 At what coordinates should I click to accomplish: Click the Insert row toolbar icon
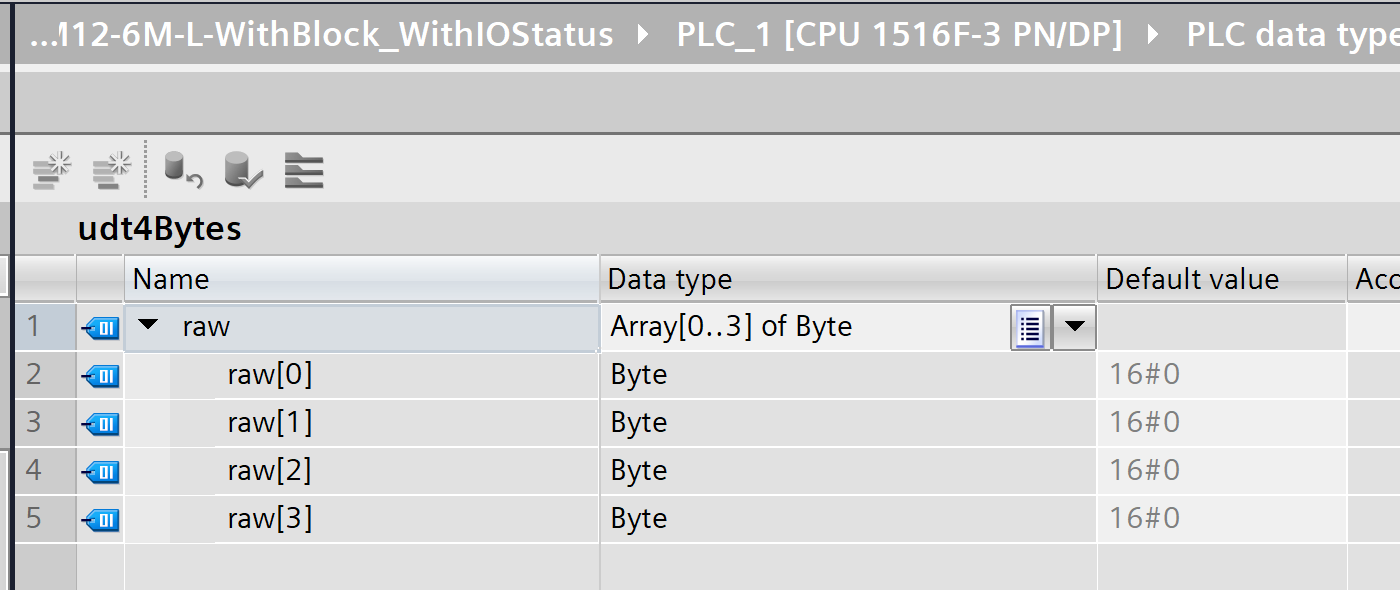click(52, 170)
